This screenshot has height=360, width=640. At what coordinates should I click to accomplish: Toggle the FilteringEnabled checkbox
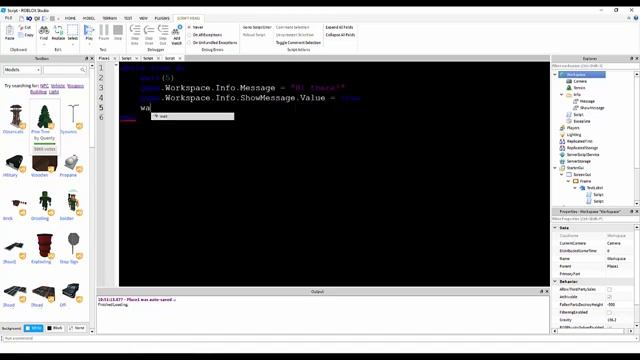pos(609,313)
